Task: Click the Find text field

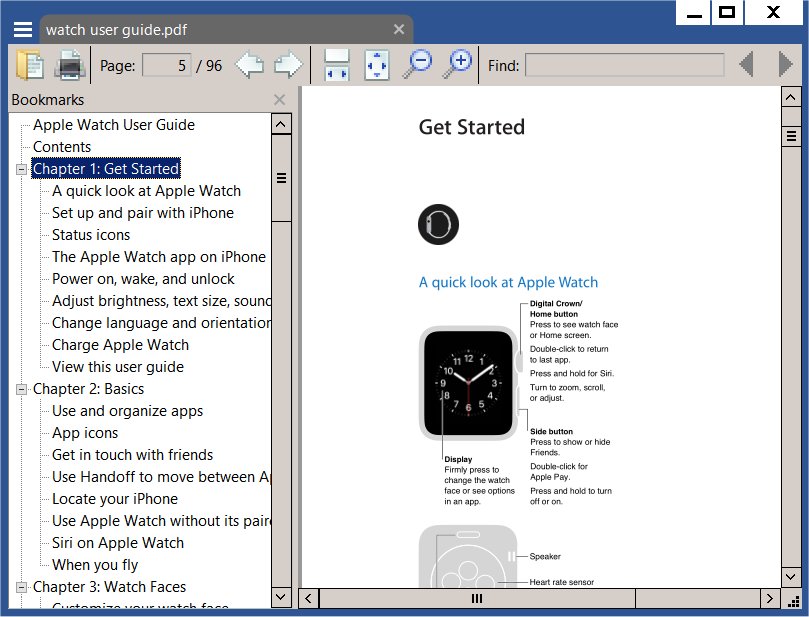Action: pyautogui.click(x=625, y=66)
